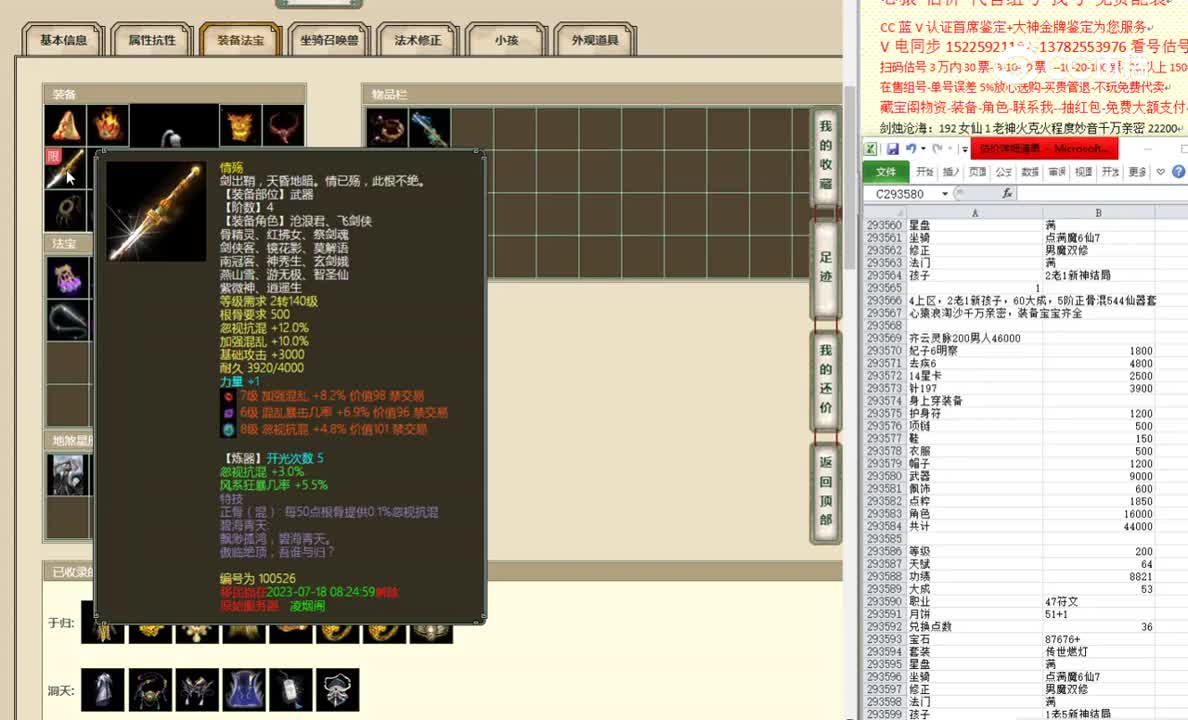Viewport: 1188px width, 720px height.
Task: Click the skeleton icon in the 地煞星 panel
Action: pos(68,472)
